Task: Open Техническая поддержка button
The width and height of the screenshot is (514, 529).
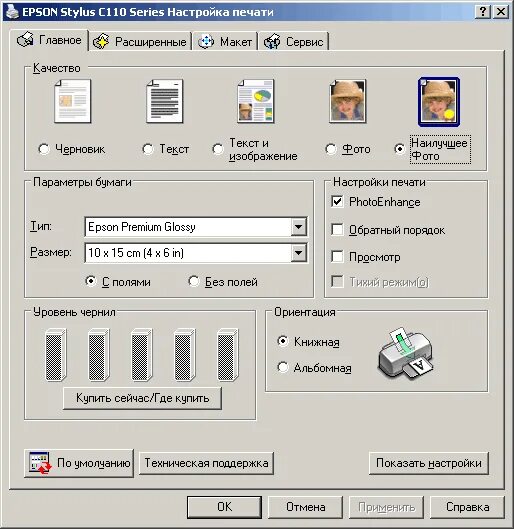Action: [x=206, y=463]
